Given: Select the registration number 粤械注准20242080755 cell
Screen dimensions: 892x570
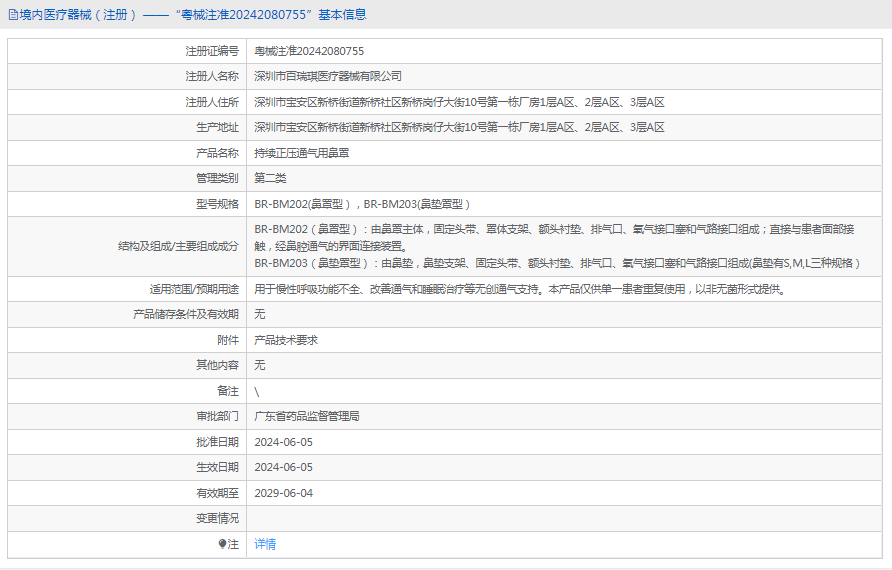Looking at the screenshot, I should 309,51.
